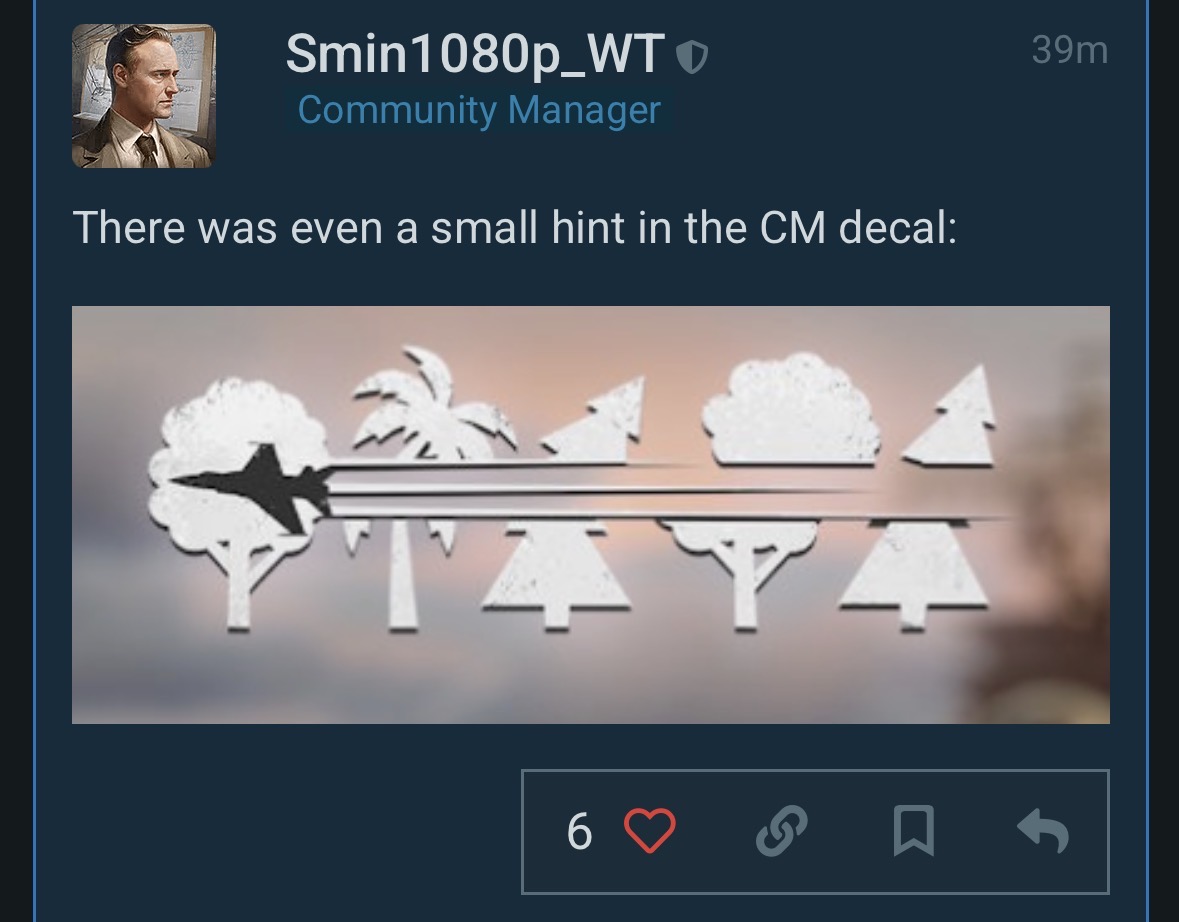Enlarge the CM decal image
The height and width of the screenshot is (922, 1179).
click(590, 514)
